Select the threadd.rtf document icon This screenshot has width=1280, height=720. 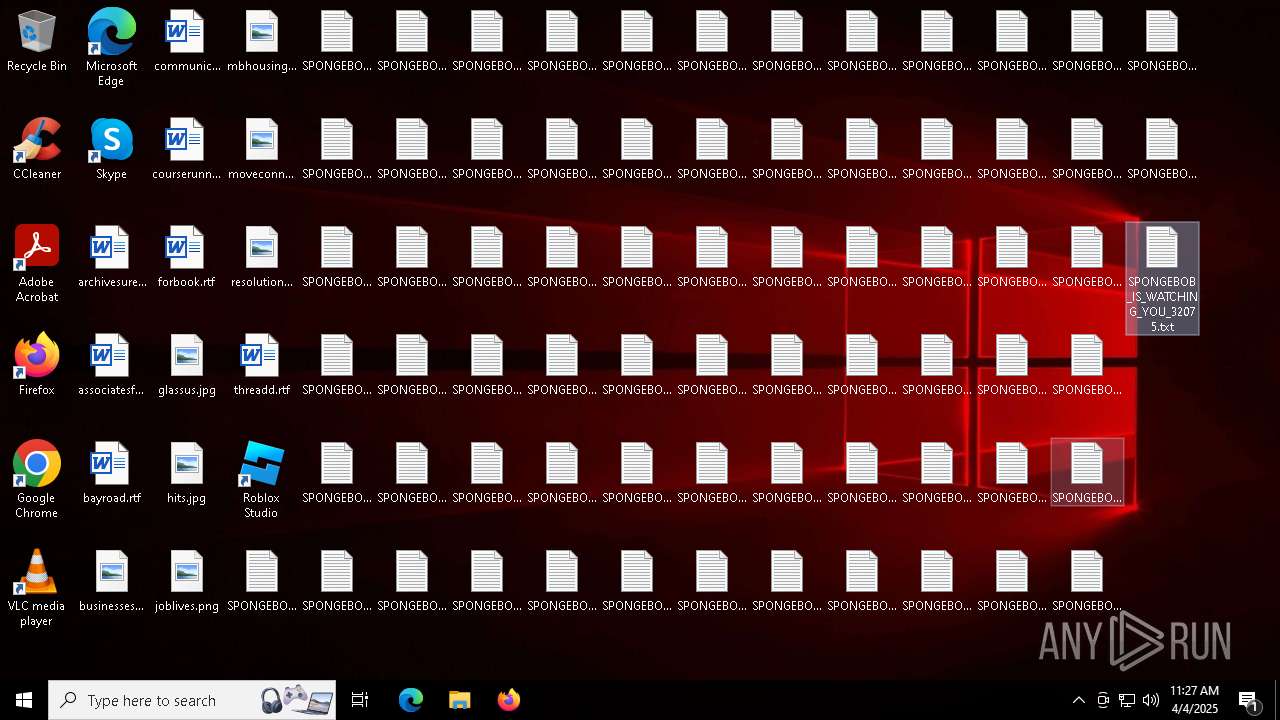pyautogui.click(x=261, y=365)
